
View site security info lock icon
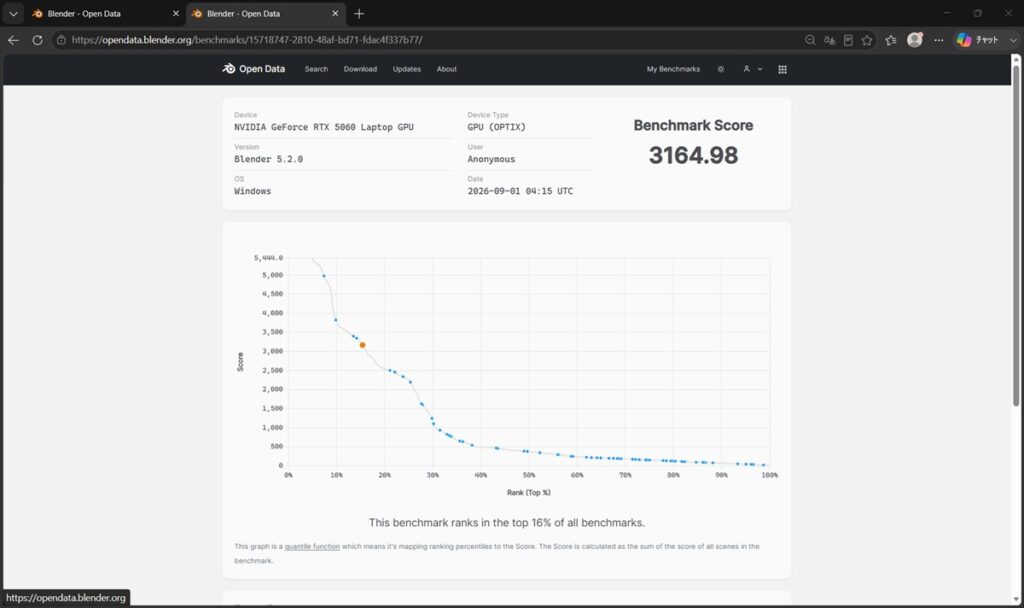pos(61,40)
